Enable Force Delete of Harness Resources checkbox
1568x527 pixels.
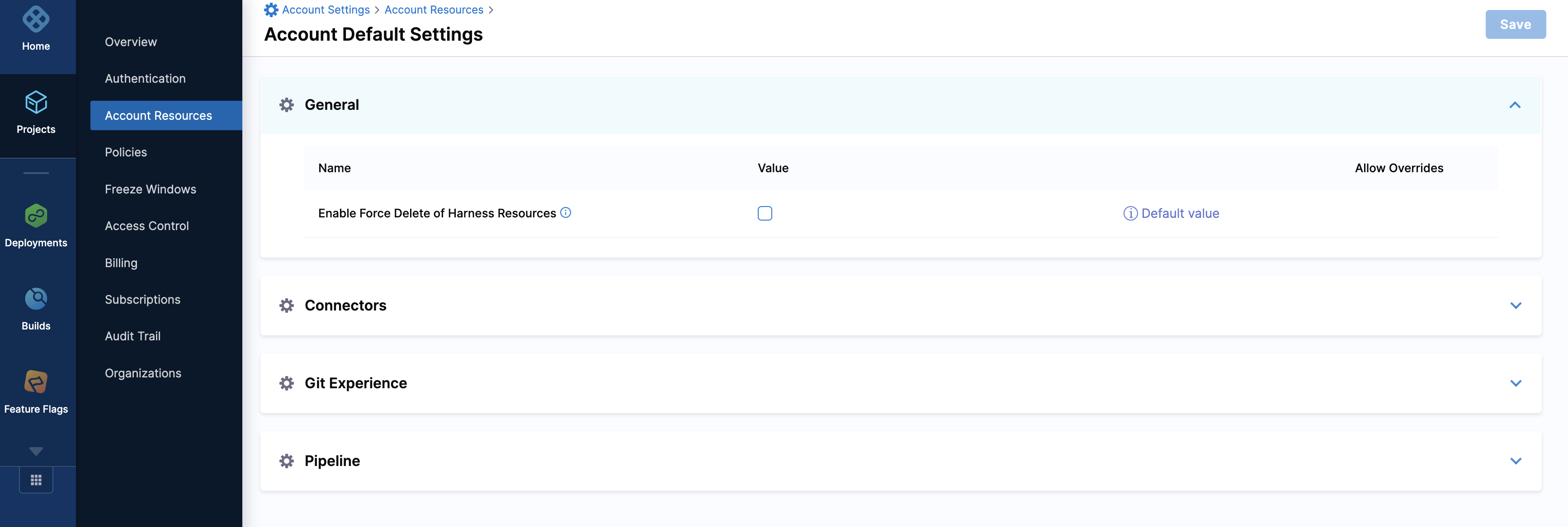[765, 214]
